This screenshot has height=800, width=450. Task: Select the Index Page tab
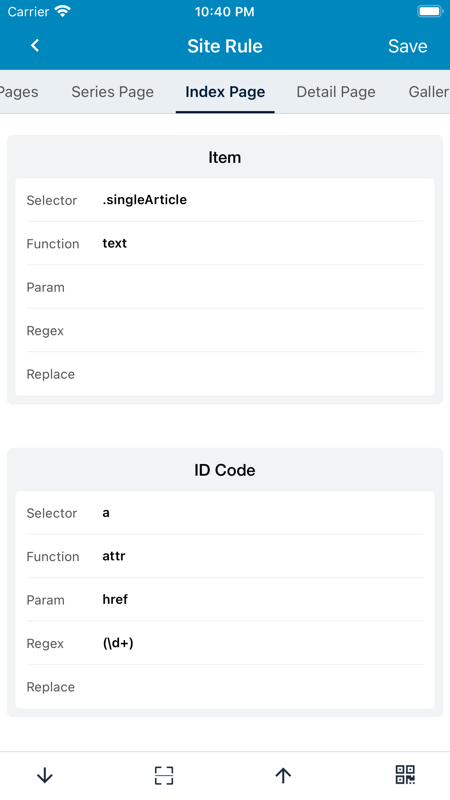pyautogui.click(x=225, y=92)
